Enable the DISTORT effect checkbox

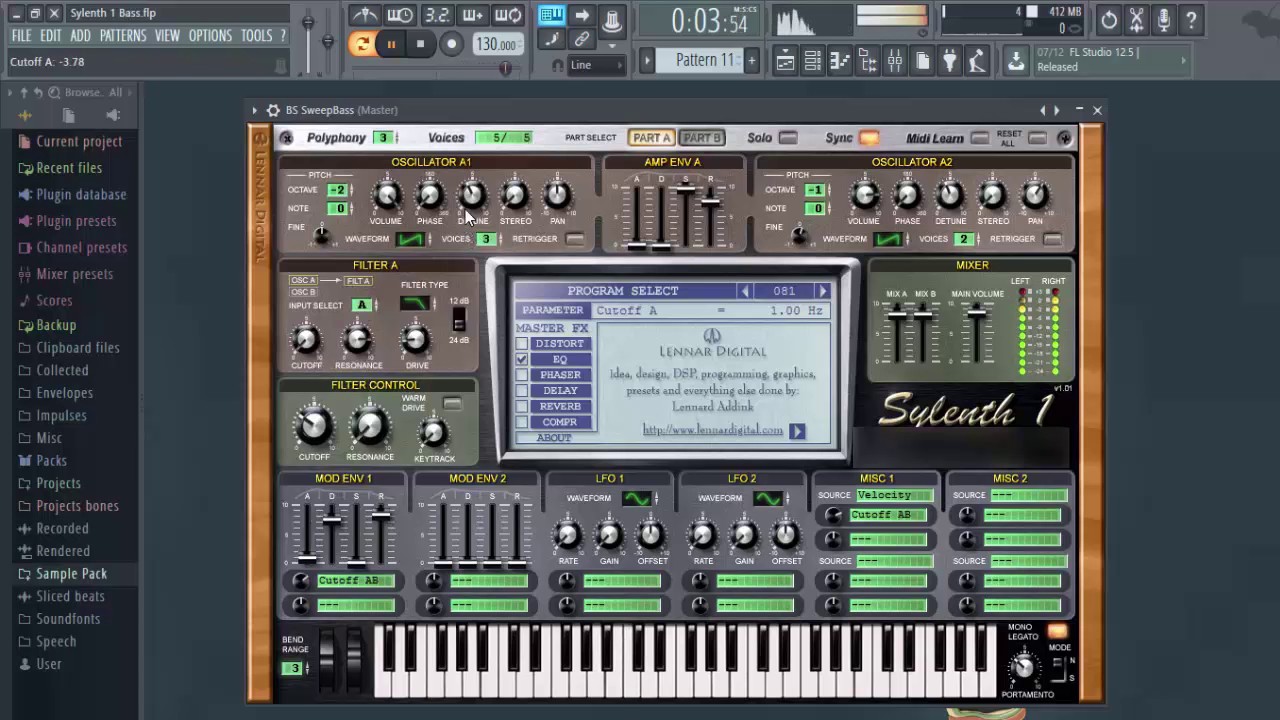pos(522,343)
